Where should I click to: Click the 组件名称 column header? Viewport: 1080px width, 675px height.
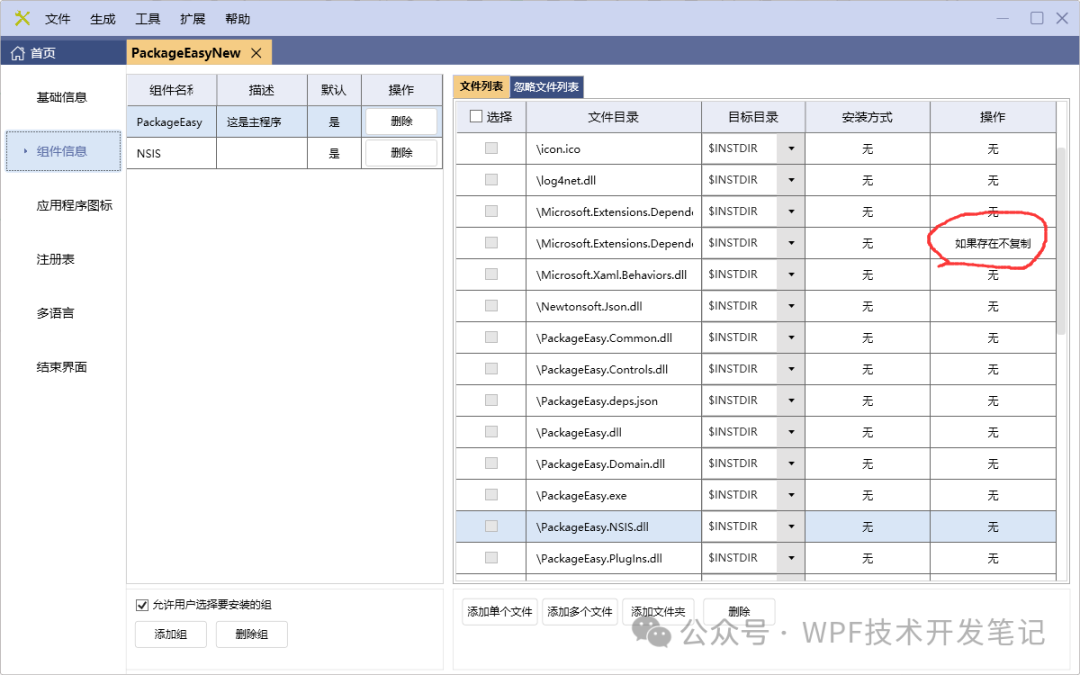point(172,90)
